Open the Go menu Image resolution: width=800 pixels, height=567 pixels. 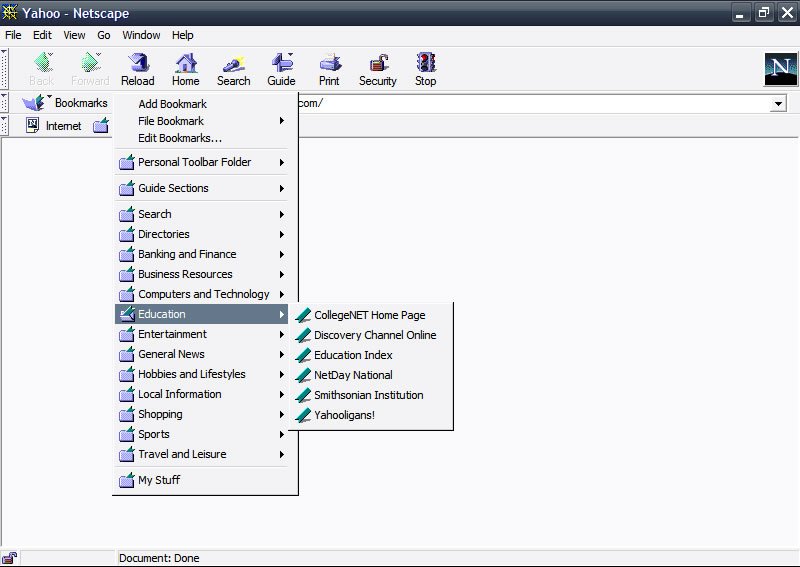[x=104, y=35]
